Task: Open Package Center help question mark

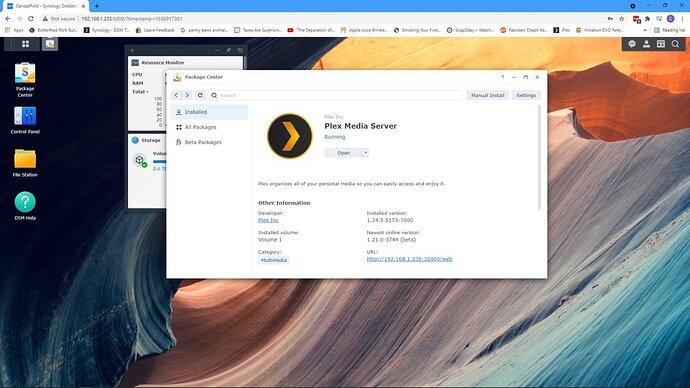Action: (503, 77)
